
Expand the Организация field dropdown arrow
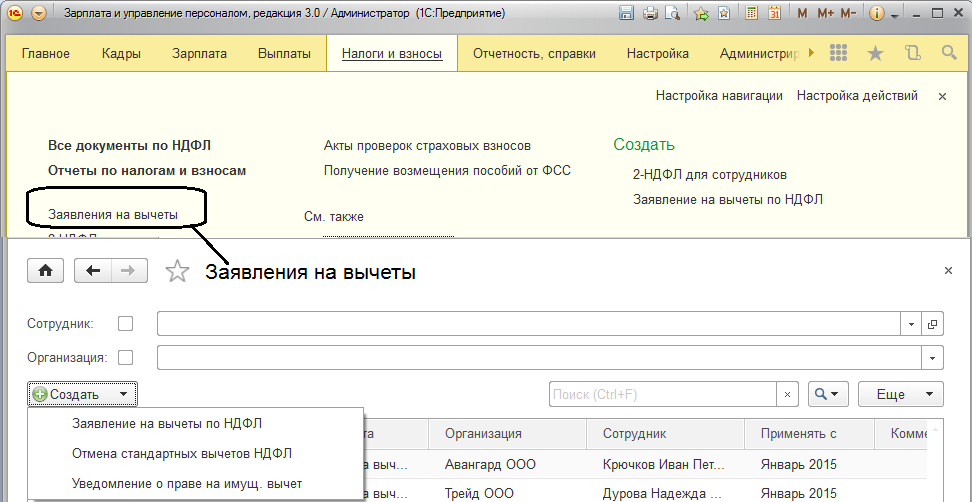pos(934,358)
